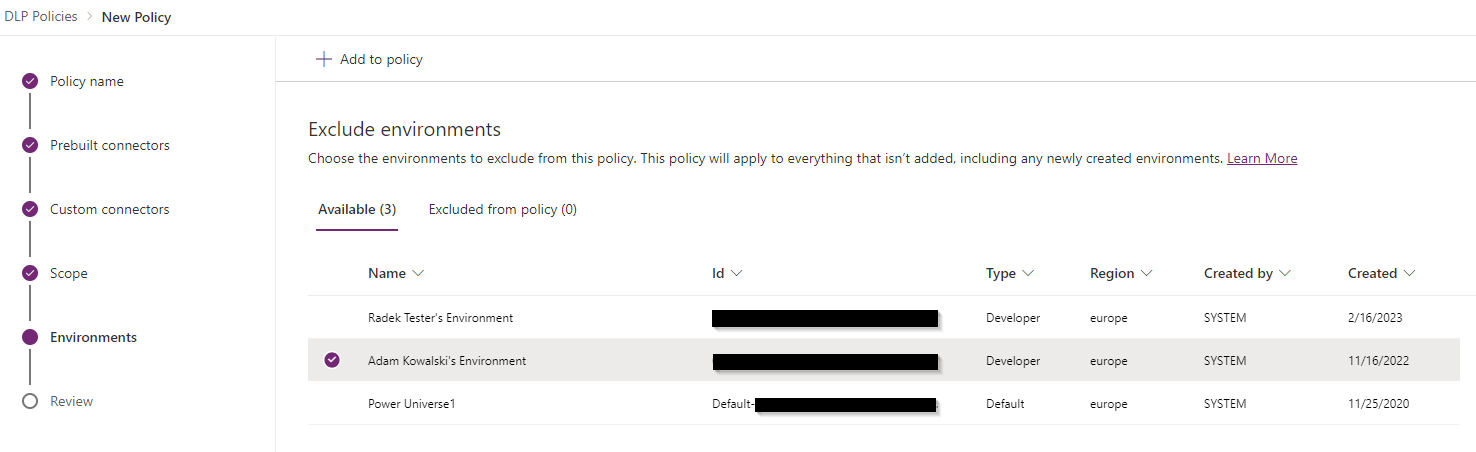Select the Radek Tester's Environment row
Viewport: 1476px width, 452px height.
[x=883, y=318]
